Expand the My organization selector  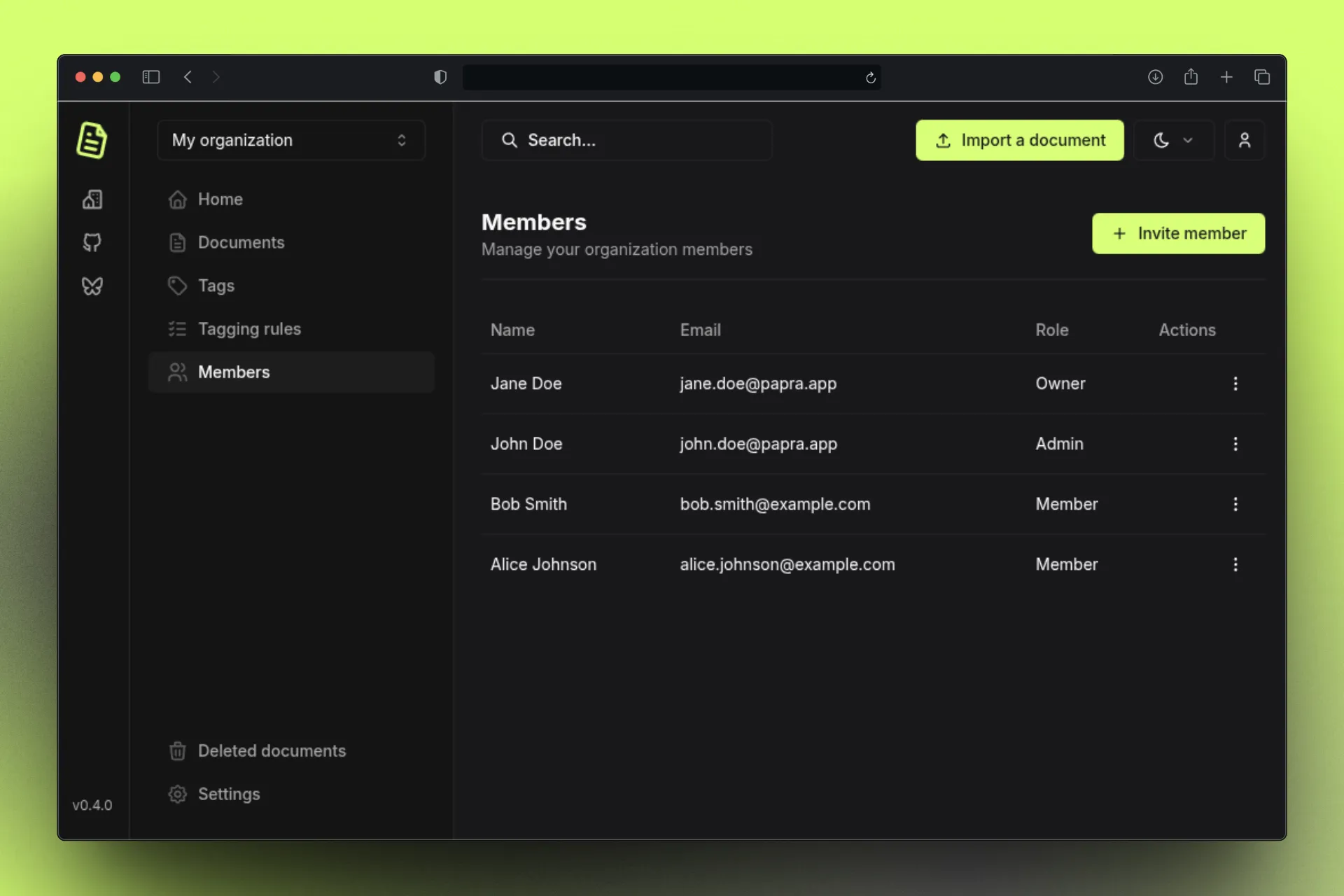[x=291, y=140]
